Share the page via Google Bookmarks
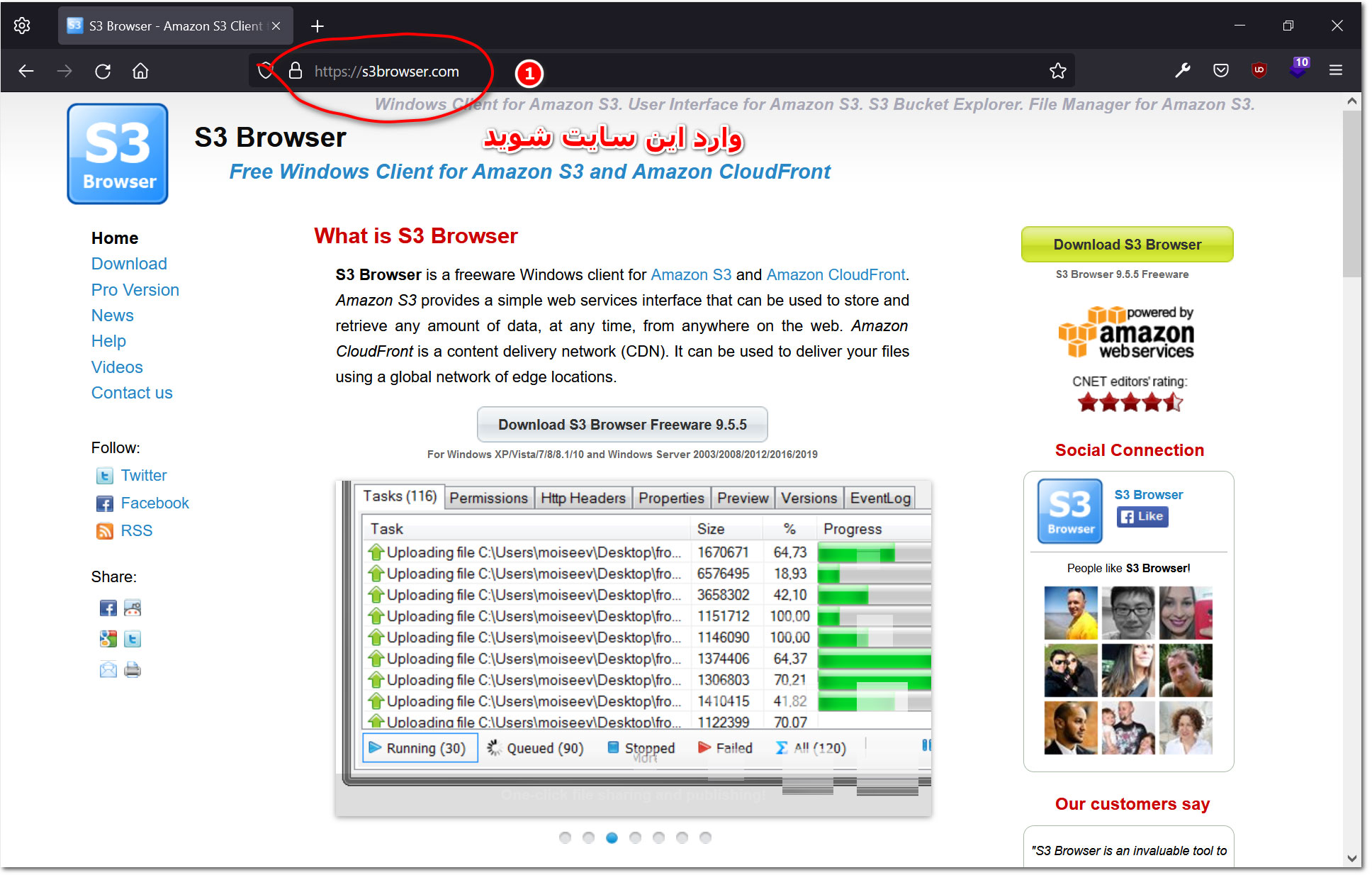This screenshot has height=875, width=1372. (x=108, y=638)
